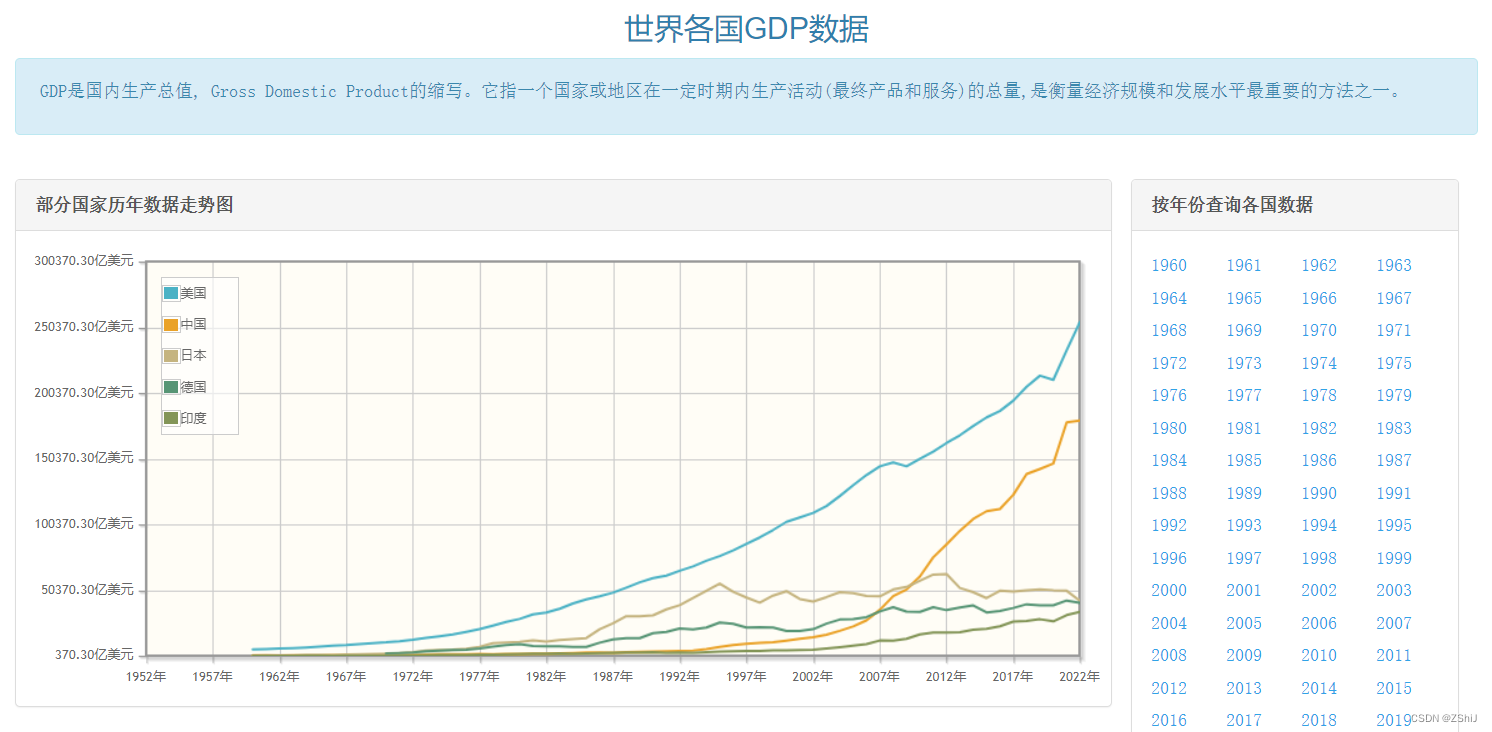The width and height of the screenshot is (1492, 732).
Task: Click the 2007年 x-axis label
Action: click(880, 677)
